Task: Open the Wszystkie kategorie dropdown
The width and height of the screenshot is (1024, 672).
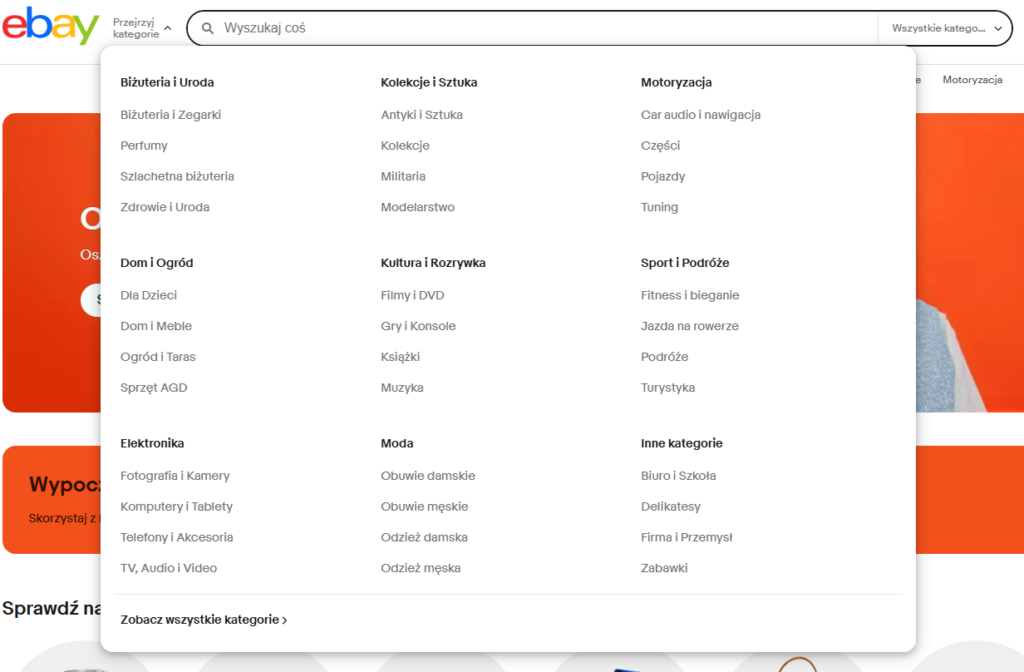Action: (946, 28)
